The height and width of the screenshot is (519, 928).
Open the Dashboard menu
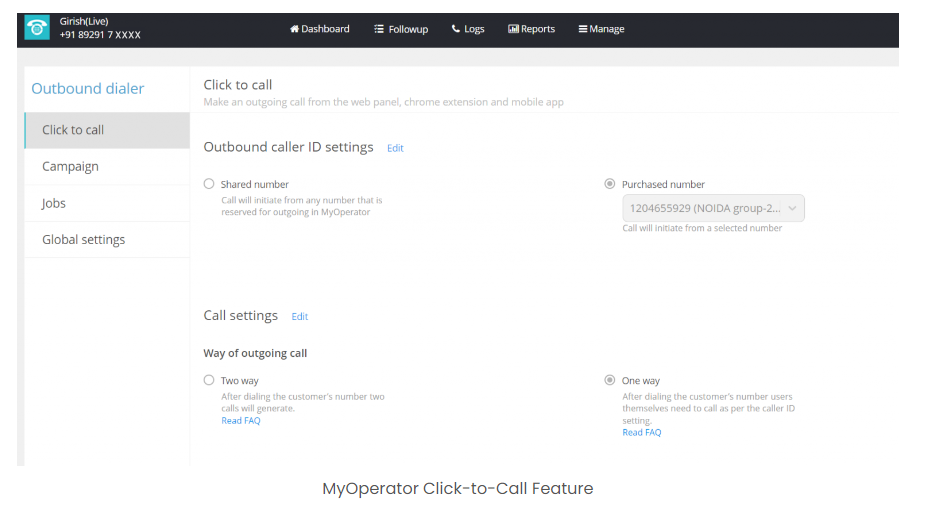tap(320, 29)
